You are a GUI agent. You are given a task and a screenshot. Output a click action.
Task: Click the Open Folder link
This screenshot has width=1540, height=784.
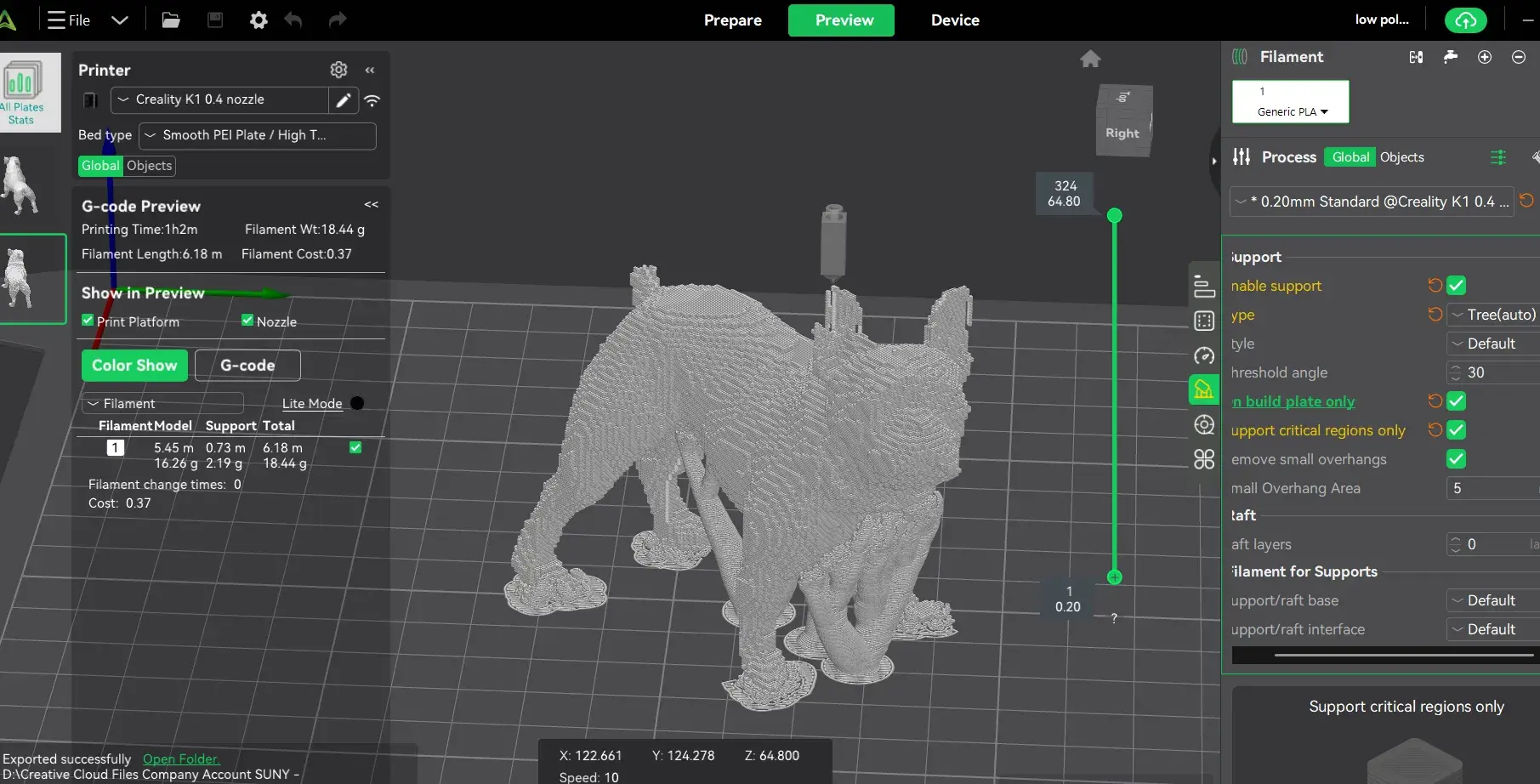181,759
